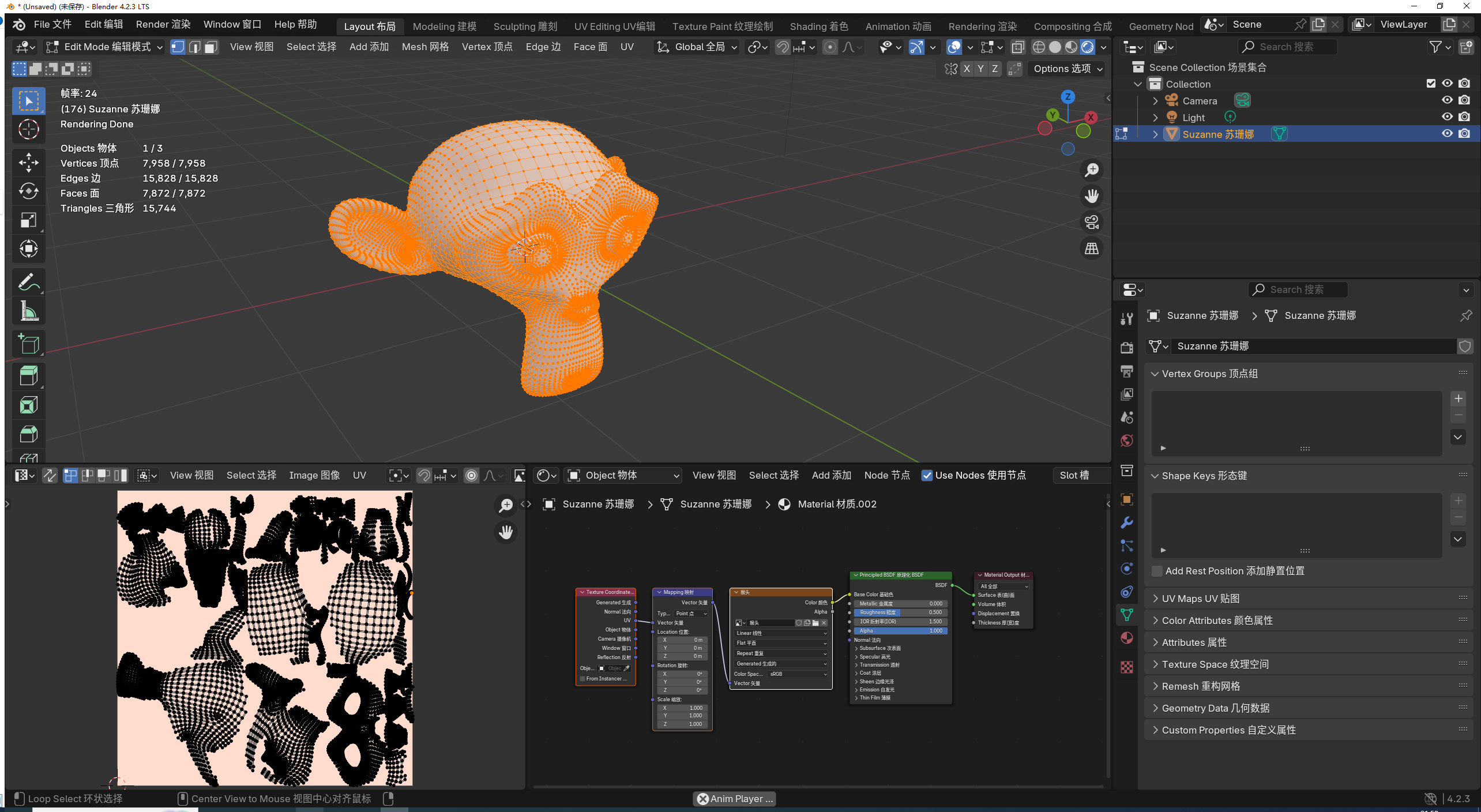1481x812 pixels.
Task: Toggle X-ray display in viewport header
Action: (1018, 47)
